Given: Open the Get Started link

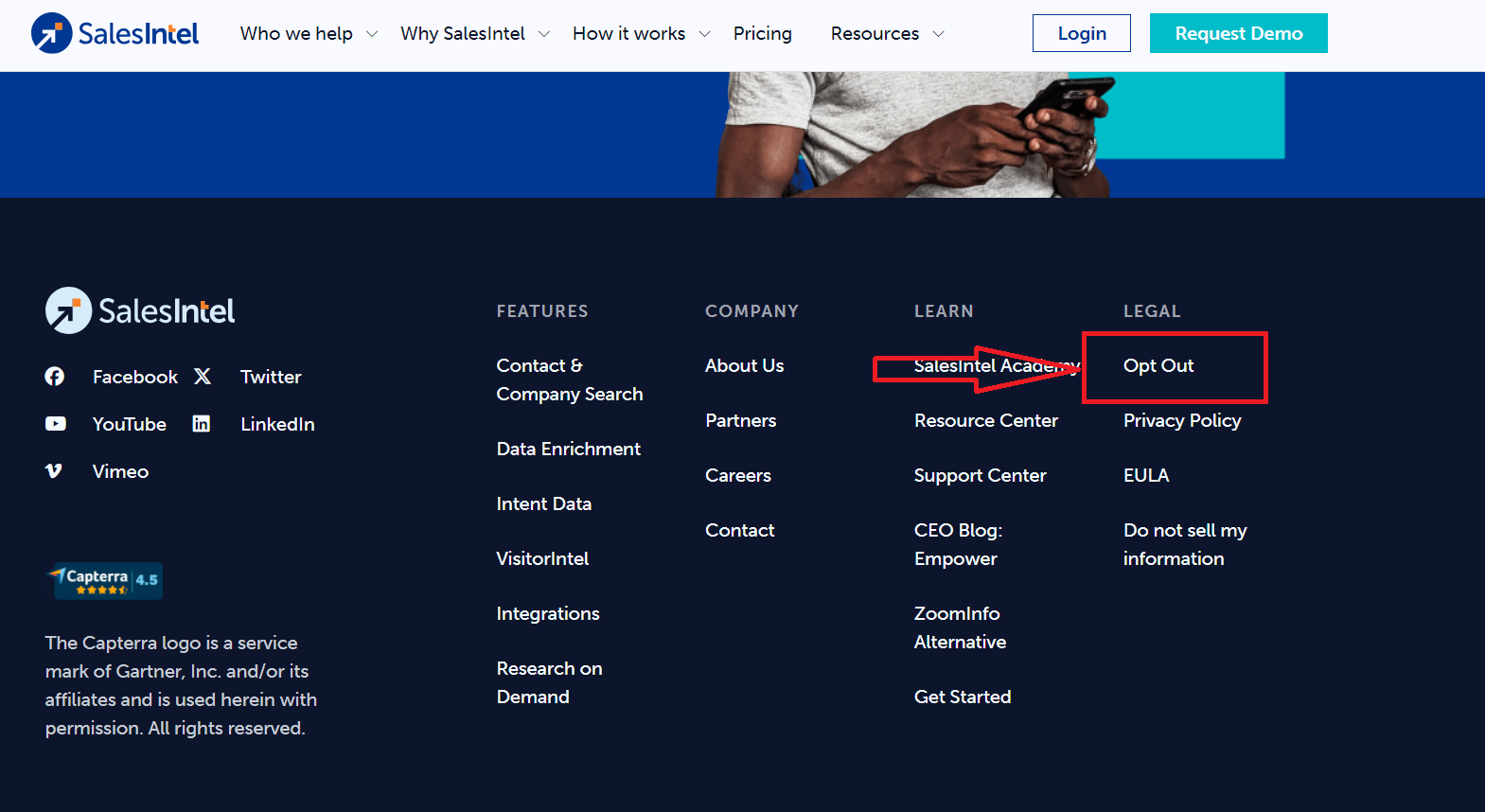Looking at the screenshot, I should pyautogui.click(x=963, y=697).
